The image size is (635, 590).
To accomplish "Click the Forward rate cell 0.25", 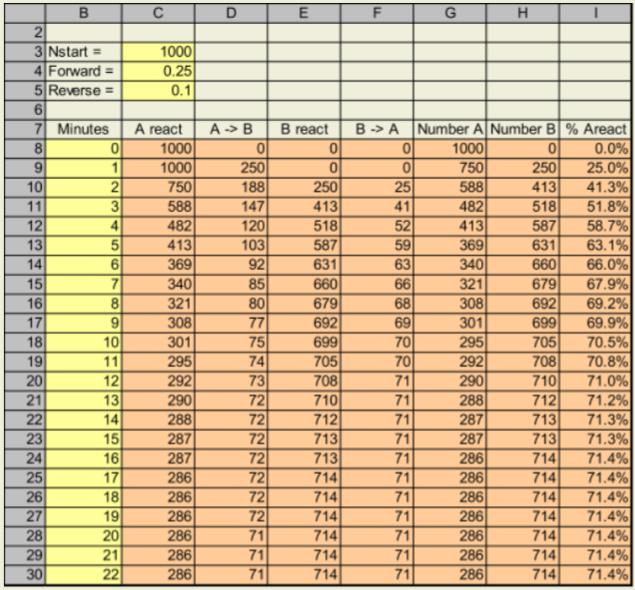I will pyautogui.click(x=161, y=71).
